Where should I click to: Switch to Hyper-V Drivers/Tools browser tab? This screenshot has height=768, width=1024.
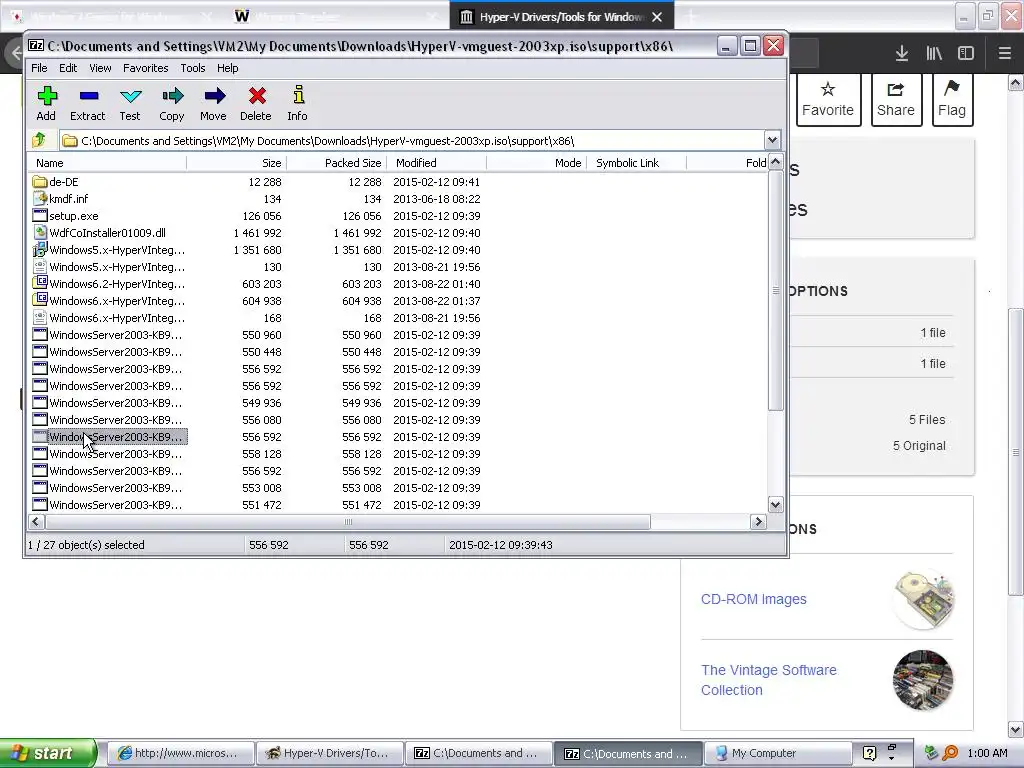[x=560, y=17]
